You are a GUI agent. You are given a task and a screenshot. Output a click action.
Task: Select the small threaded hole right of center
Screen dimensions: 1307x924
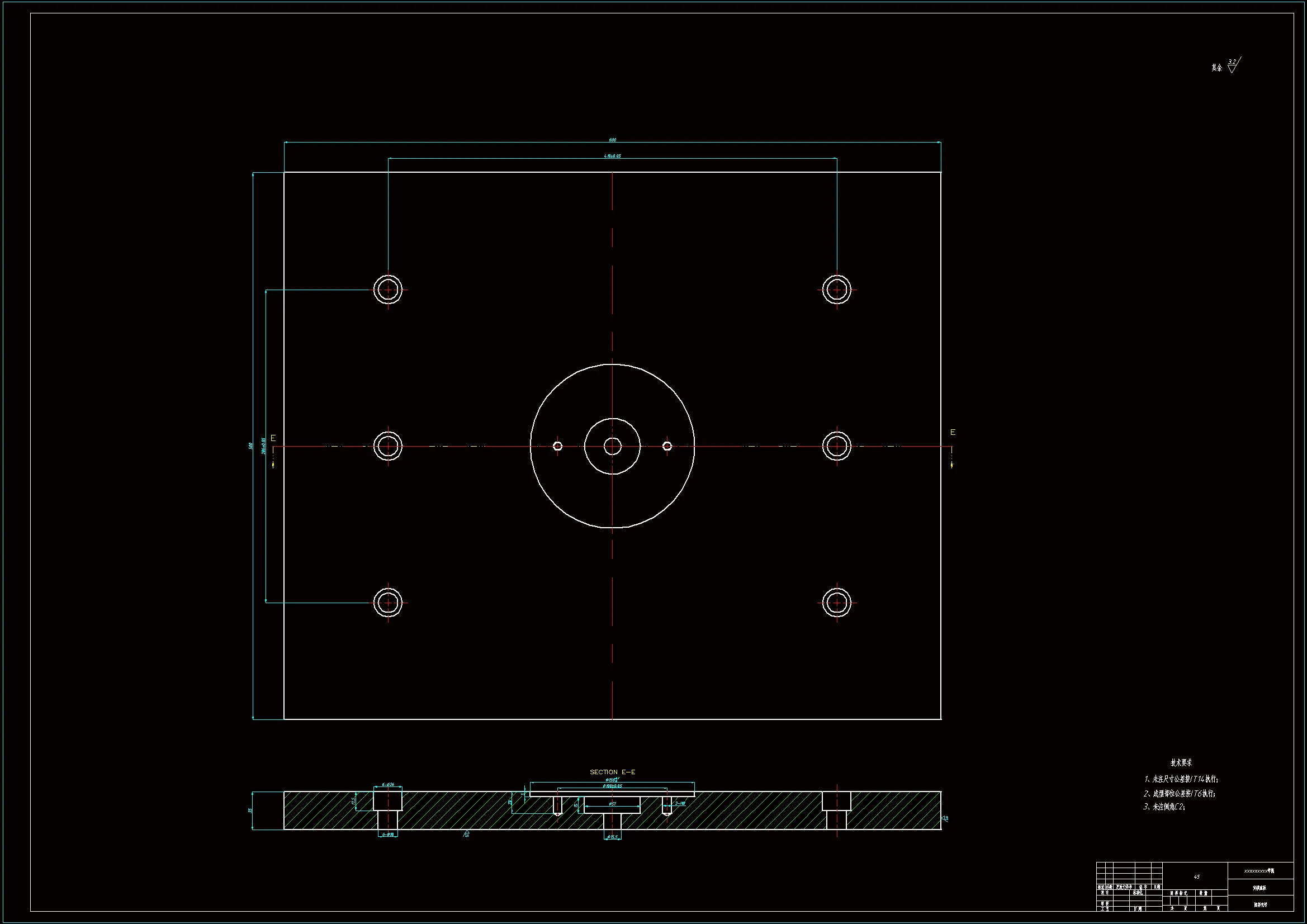pyautogui.click(x=667, y=446)
